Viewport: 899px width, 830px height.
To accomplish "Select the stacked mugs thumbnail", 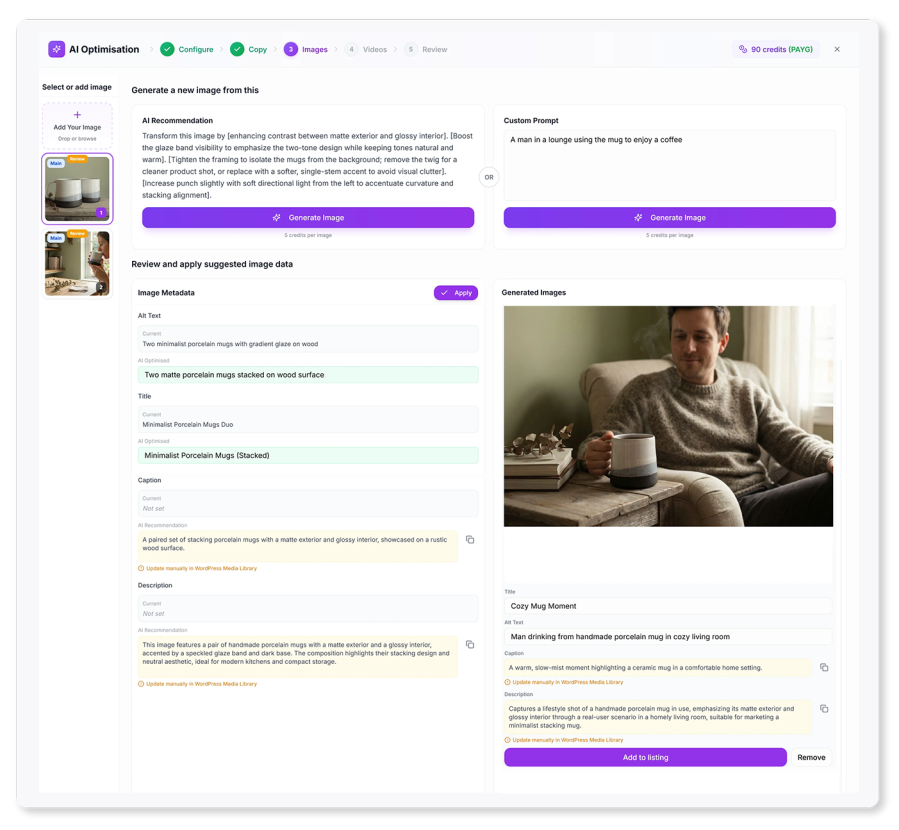I will point(77,189).
